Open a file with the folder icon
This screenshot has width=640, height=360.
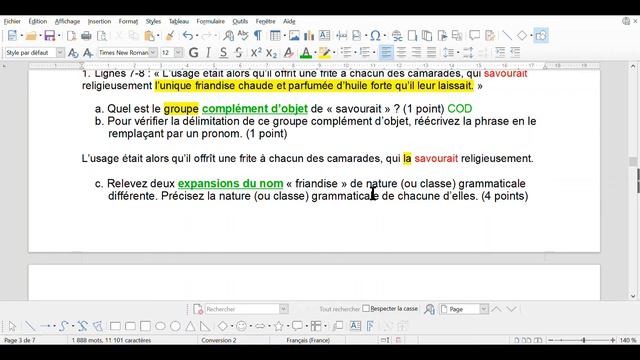(x=31, y=36)
